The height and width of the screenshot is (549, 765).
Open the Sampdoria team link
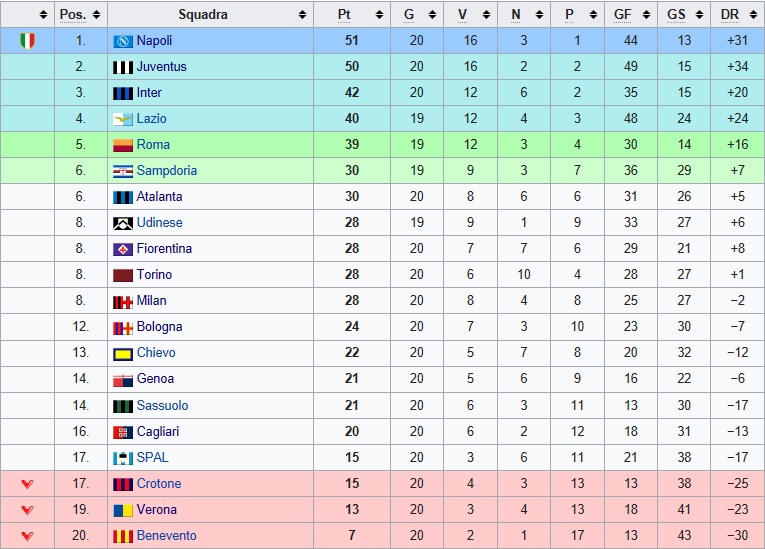167,170
